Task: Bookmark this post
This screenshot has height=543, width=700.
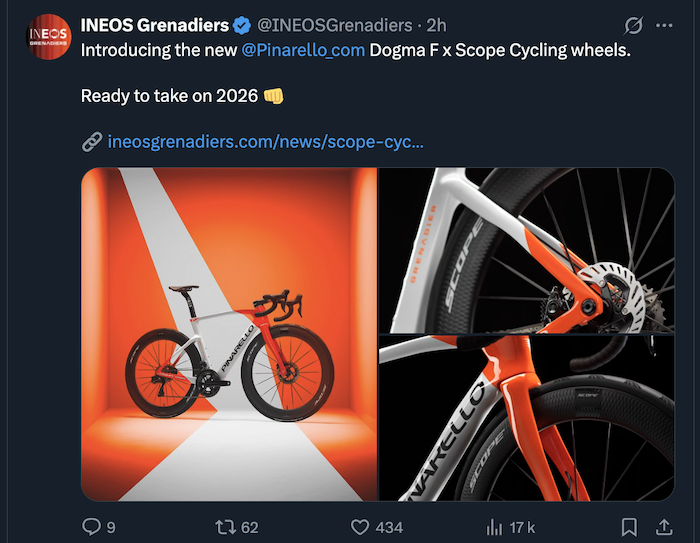Action: point(629,526)
